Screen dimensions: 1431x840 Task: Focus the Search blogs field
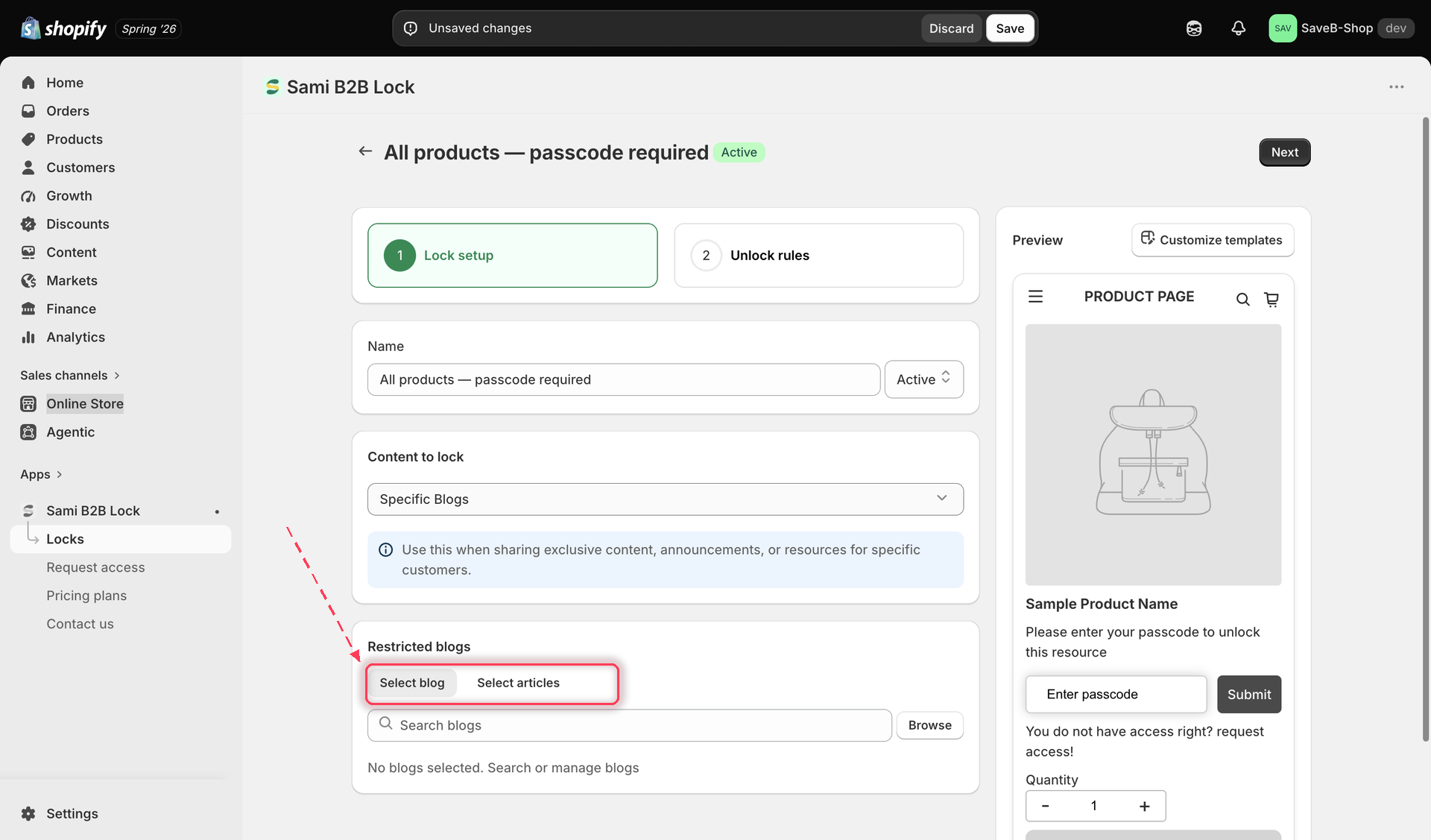[629, 726]
